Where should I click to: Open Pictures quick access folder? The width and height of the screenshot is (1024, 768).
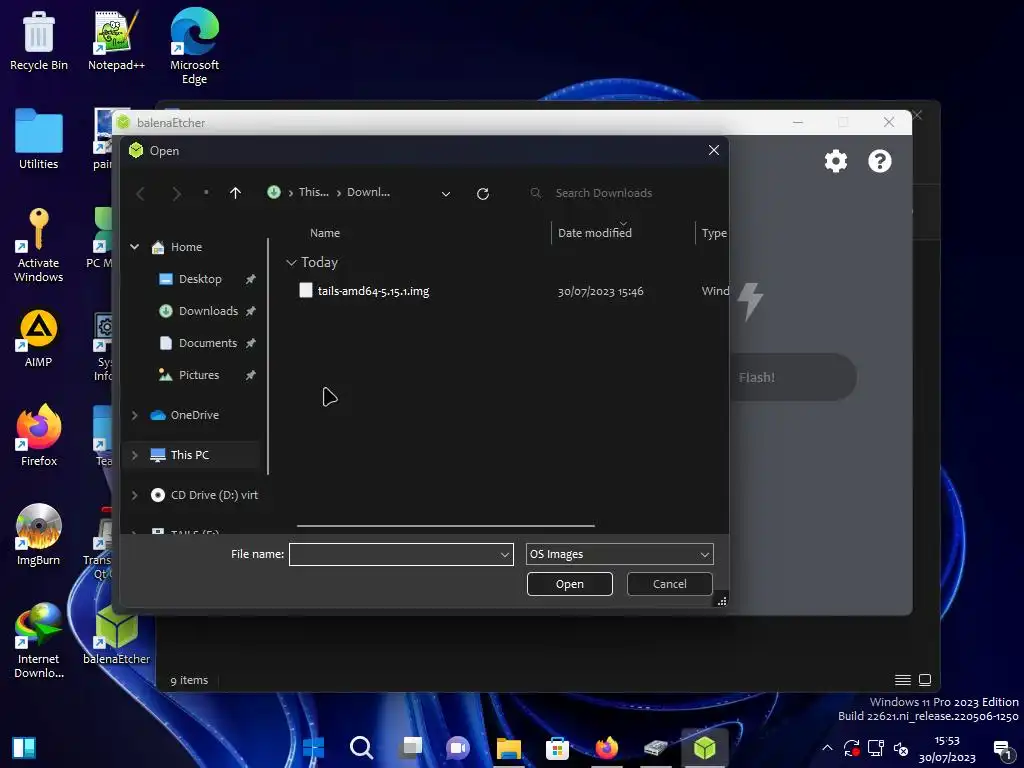click(199, 375)
